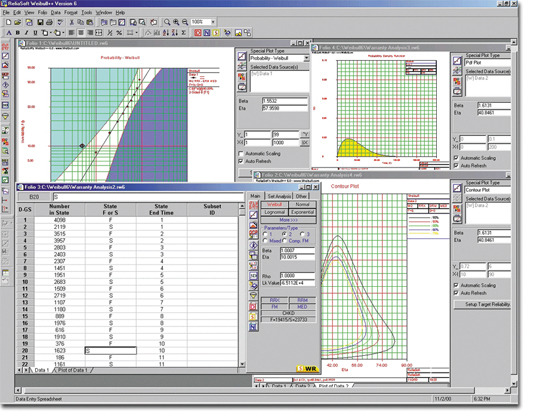The width and height of the screenshot is (537, 419).
Task: Click the Cut scissors icon
Action: (x=71, y=22)
